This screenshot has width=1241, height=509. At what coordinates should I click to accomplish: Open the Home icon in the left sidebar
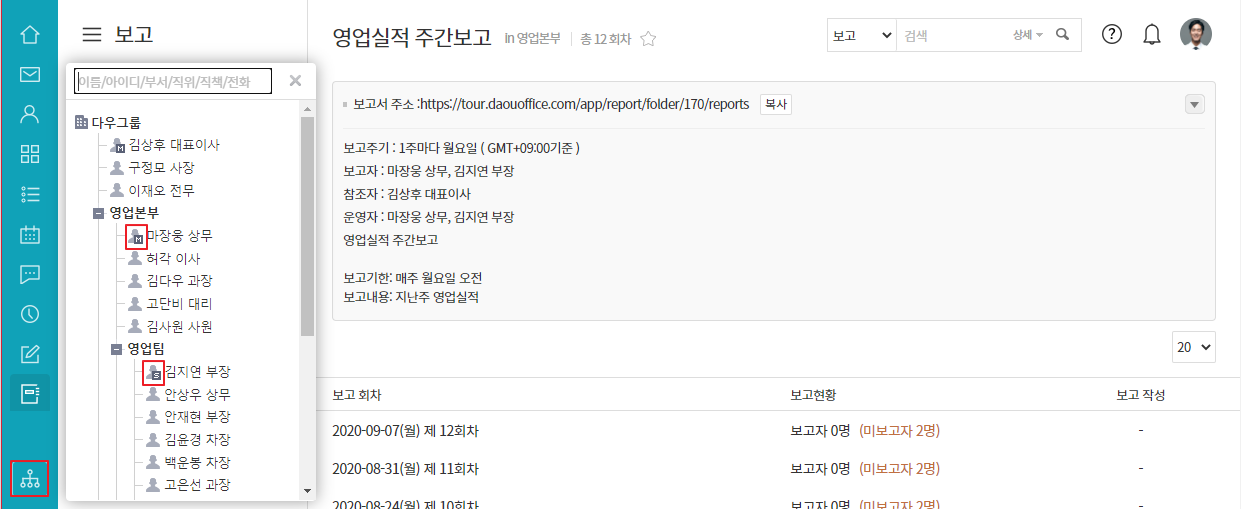(30, 34)
